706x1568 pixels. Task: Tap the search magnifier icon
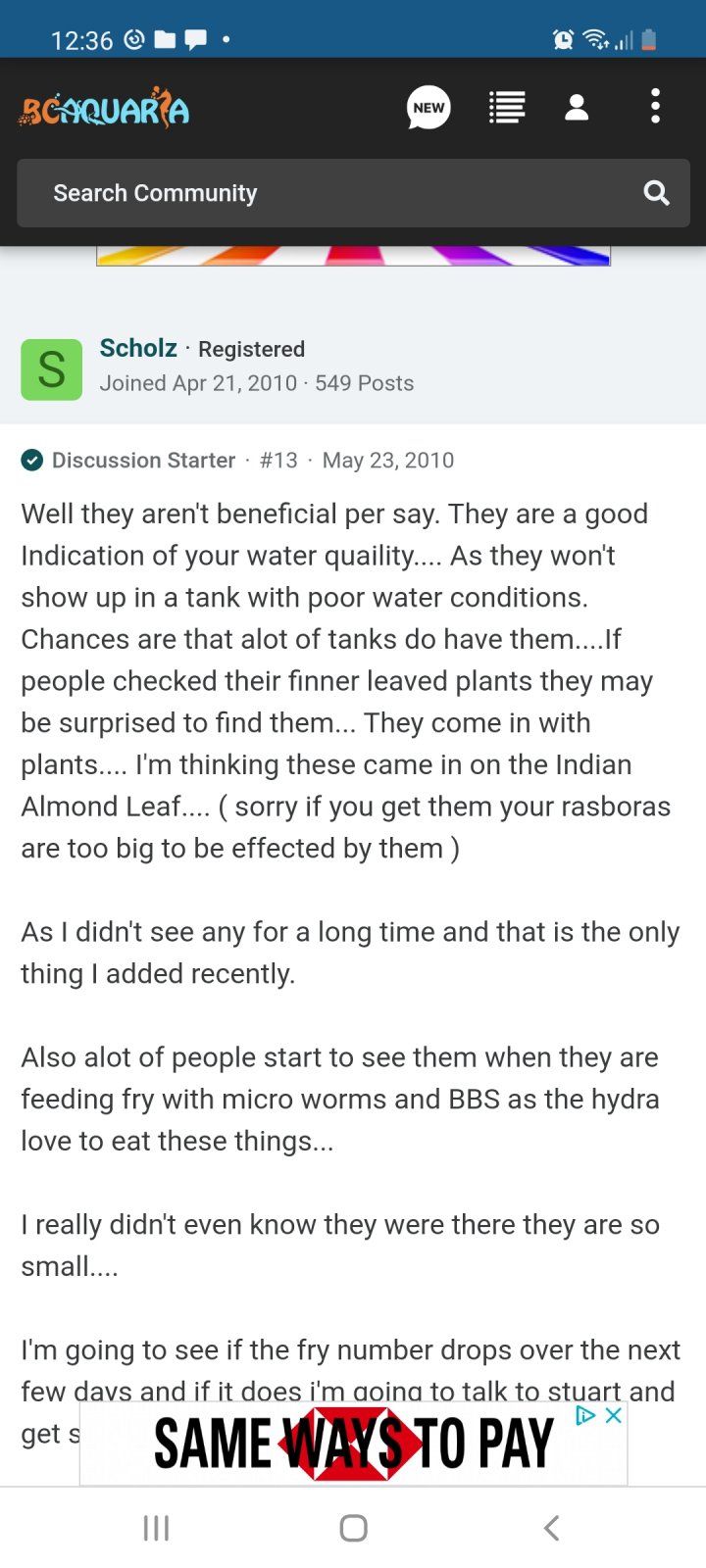pyautogui.click(x=656, y=193)
